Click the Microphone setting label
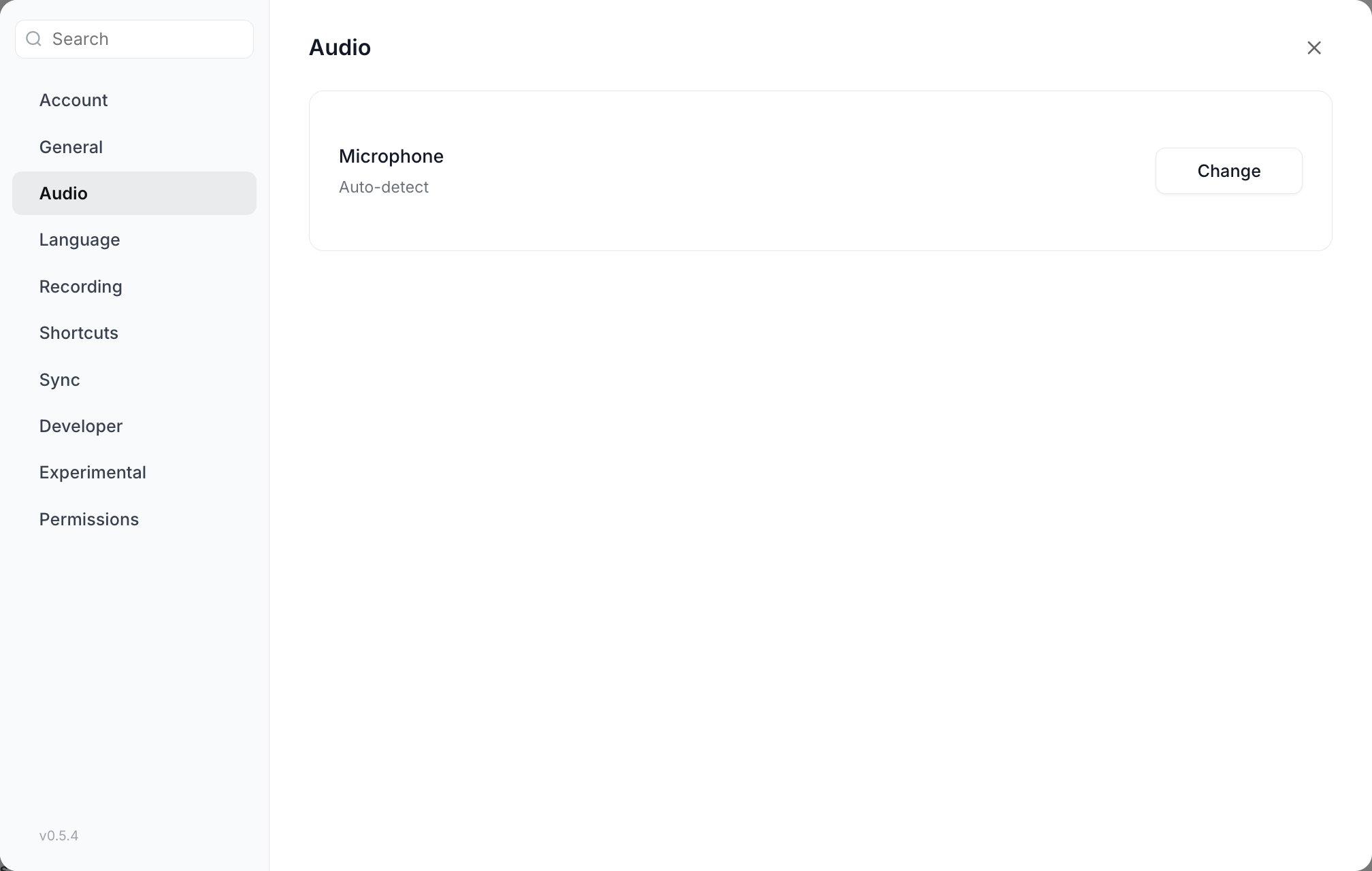Image resolution: width=1372 pixels, height=871 pixels. [391, 157]
